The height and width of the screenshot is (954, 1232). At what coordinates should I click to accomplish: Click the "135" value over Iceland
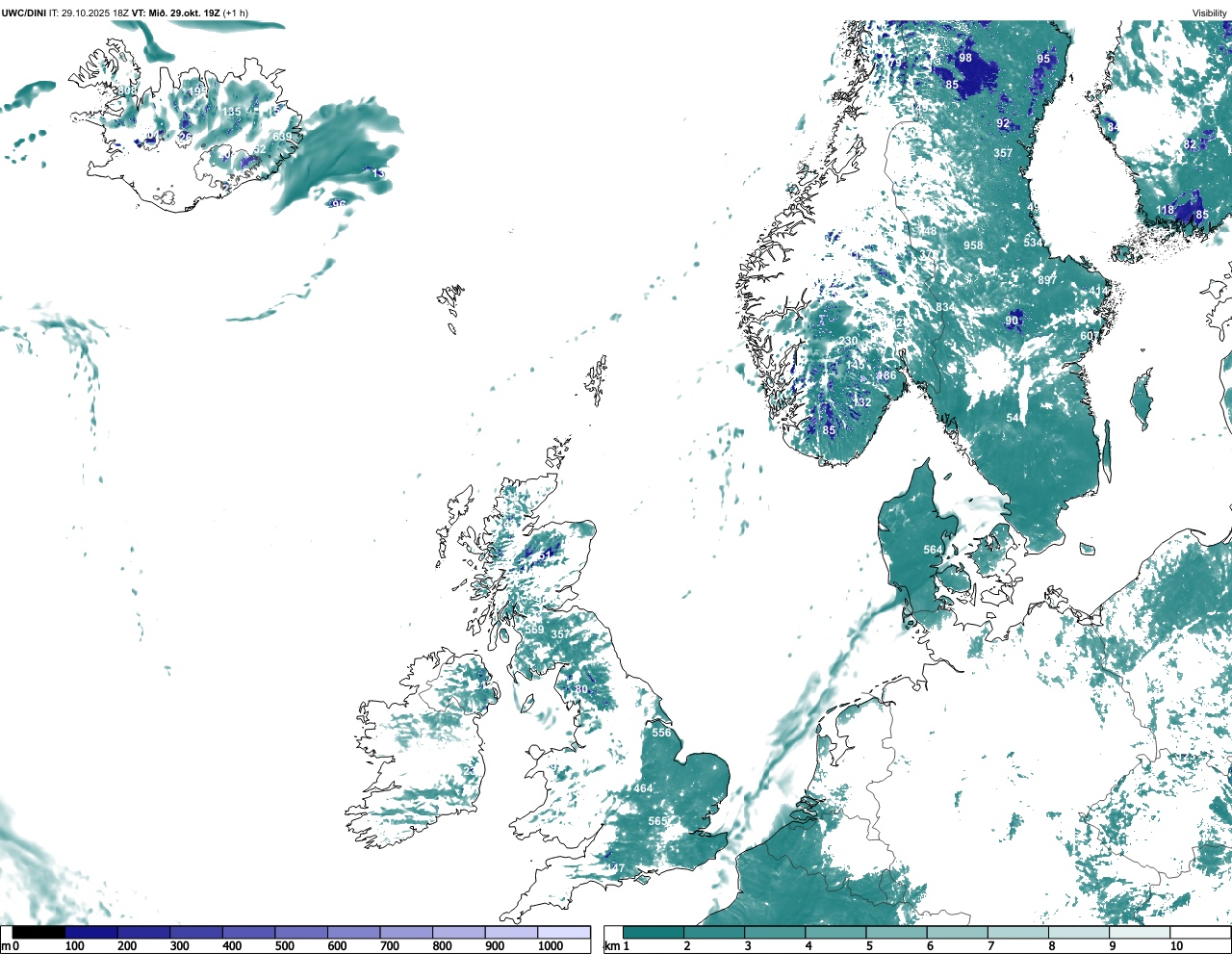(232, 112)
